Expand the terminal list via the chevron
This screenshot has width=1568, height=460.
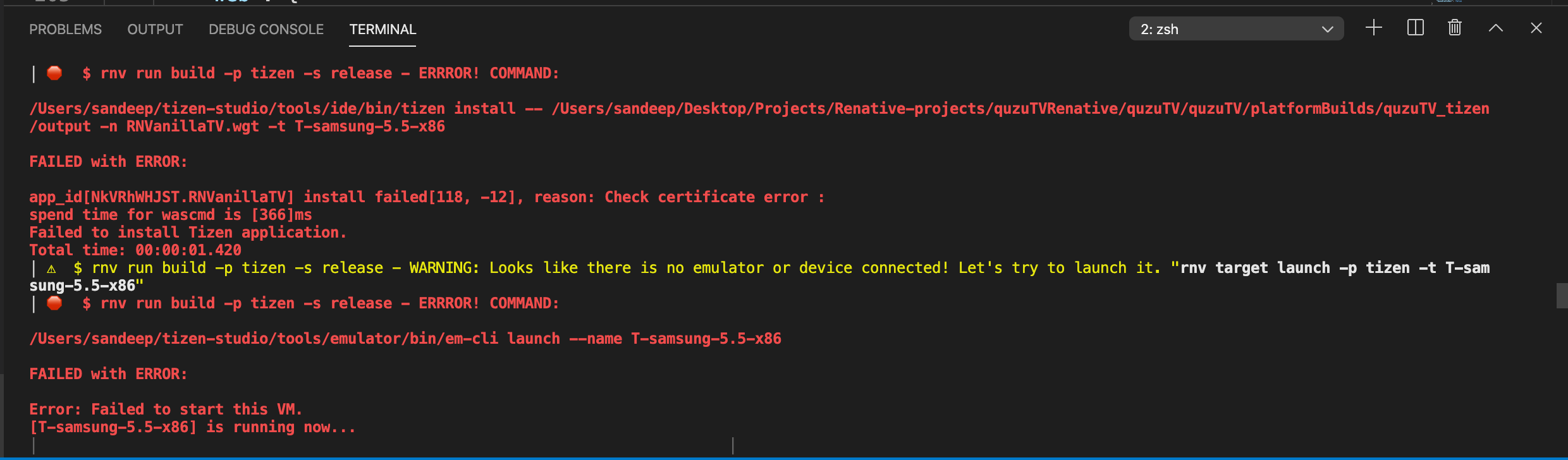[x=1326, y=28]
